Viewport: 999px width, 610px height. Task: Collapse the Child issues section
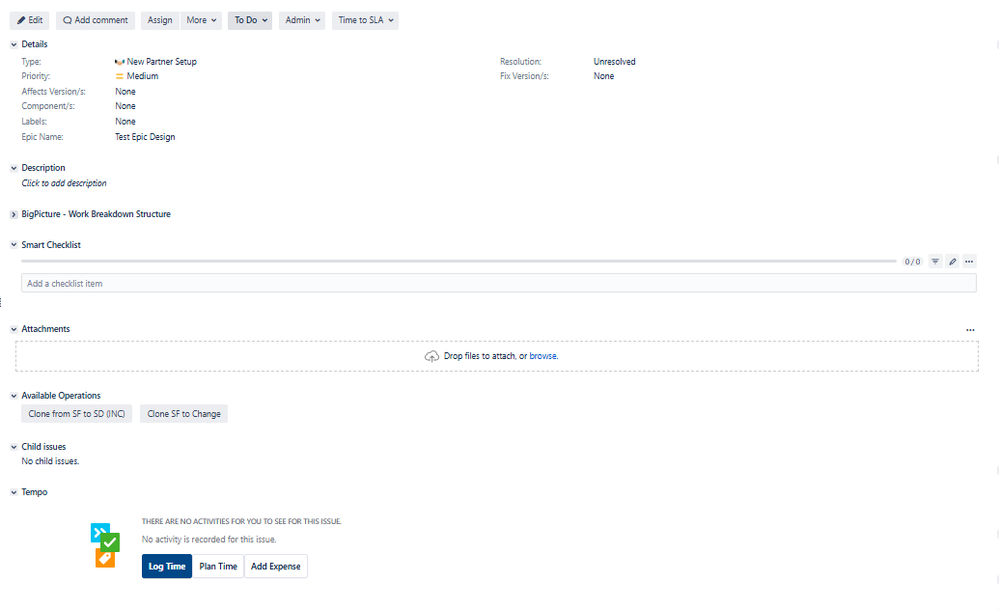[x=14, y=447]
